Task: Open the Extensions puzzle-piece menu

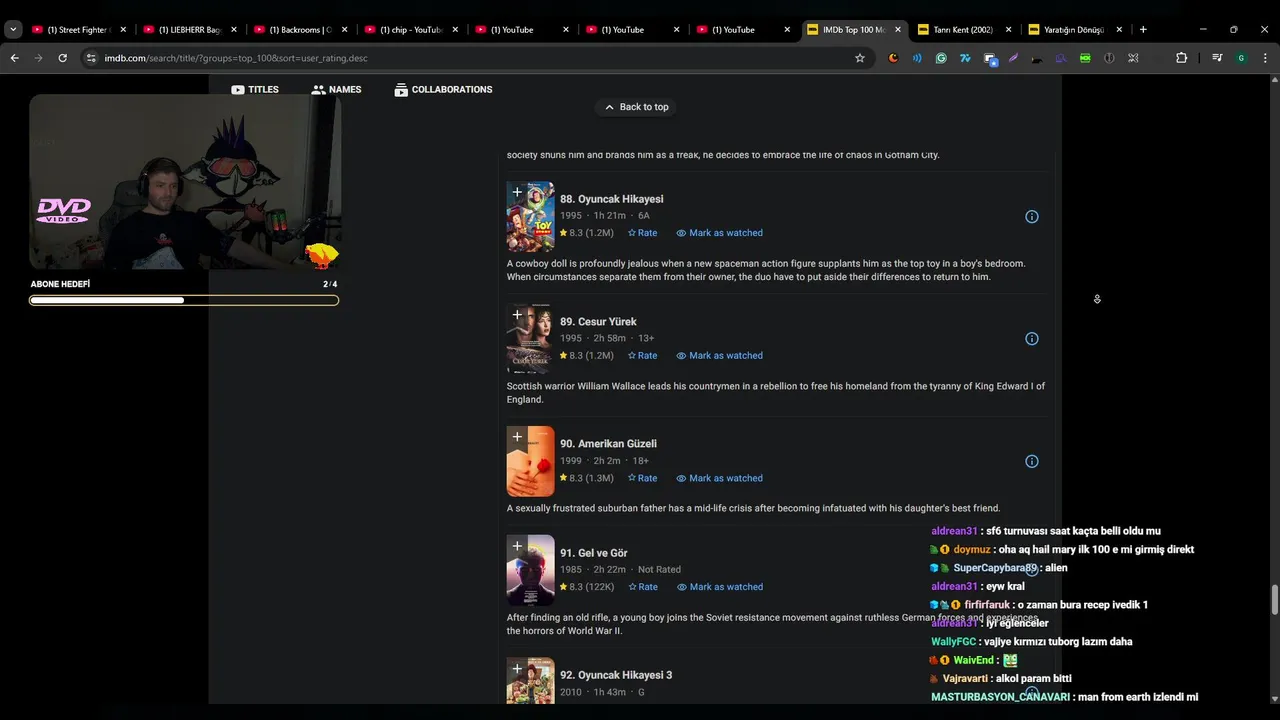Action: point(1181,58)
